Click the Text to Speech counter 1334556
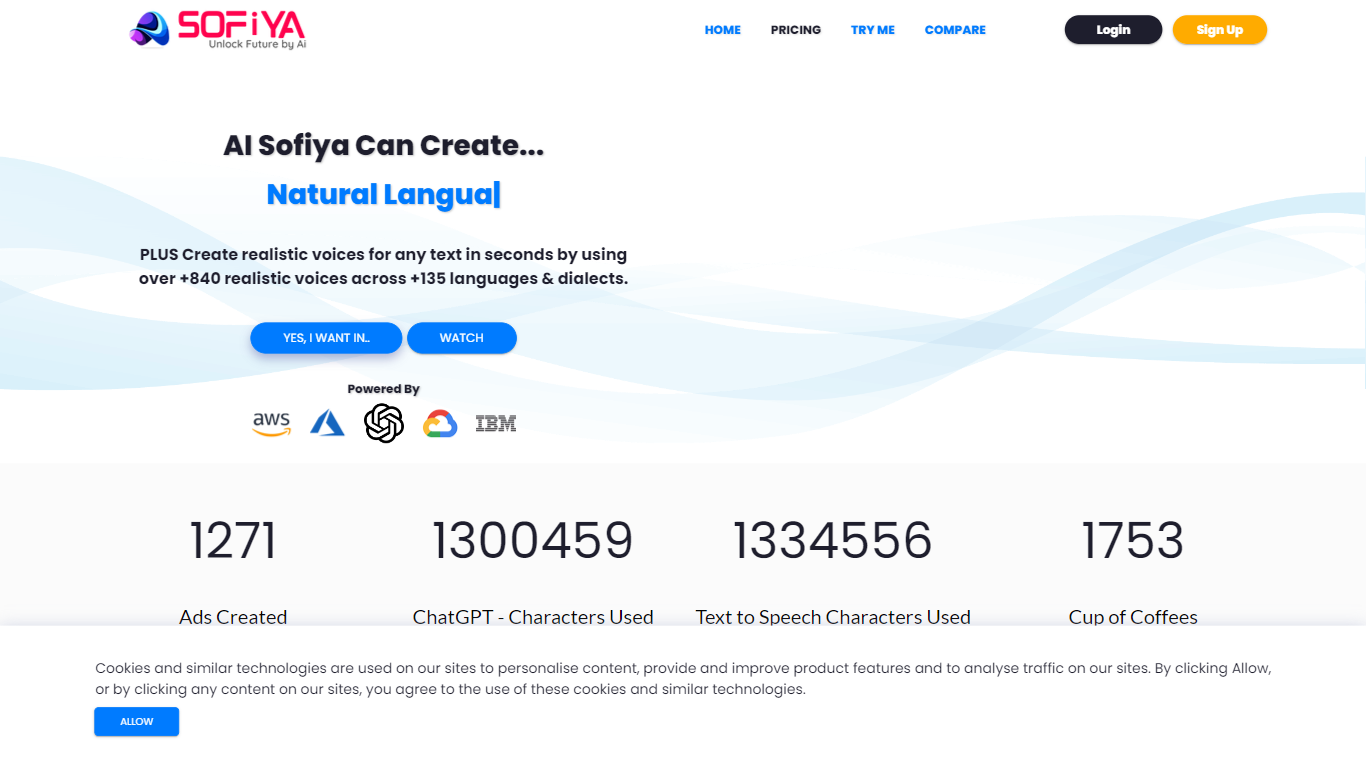Screen dimensions: 1366x768 (833, 540)
